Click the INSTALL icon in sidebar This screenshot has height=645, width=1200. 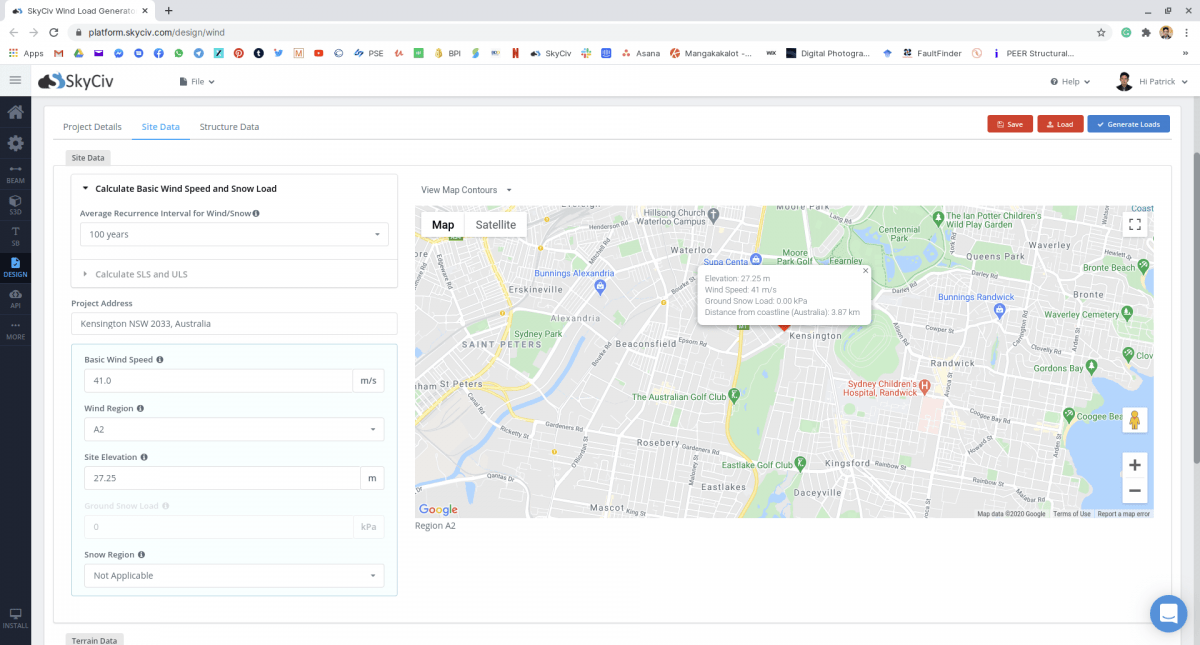pyautogui.click(x=15, y=618)
